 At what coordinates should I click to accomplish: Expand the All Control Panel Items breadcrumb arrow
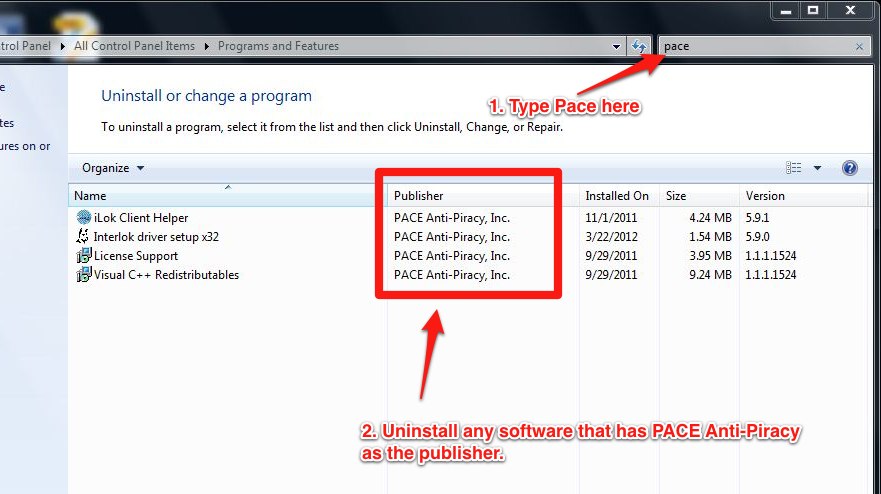207,46
